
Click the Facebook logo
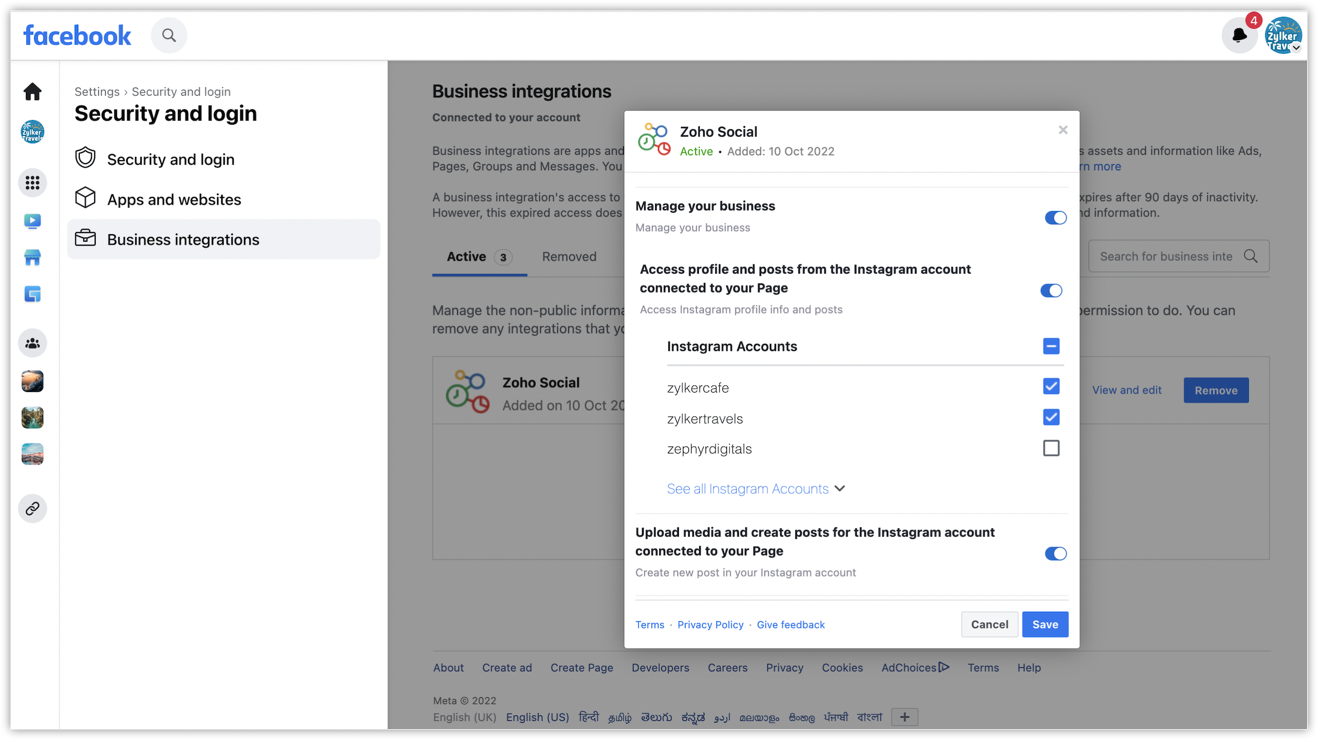point(77,36)
